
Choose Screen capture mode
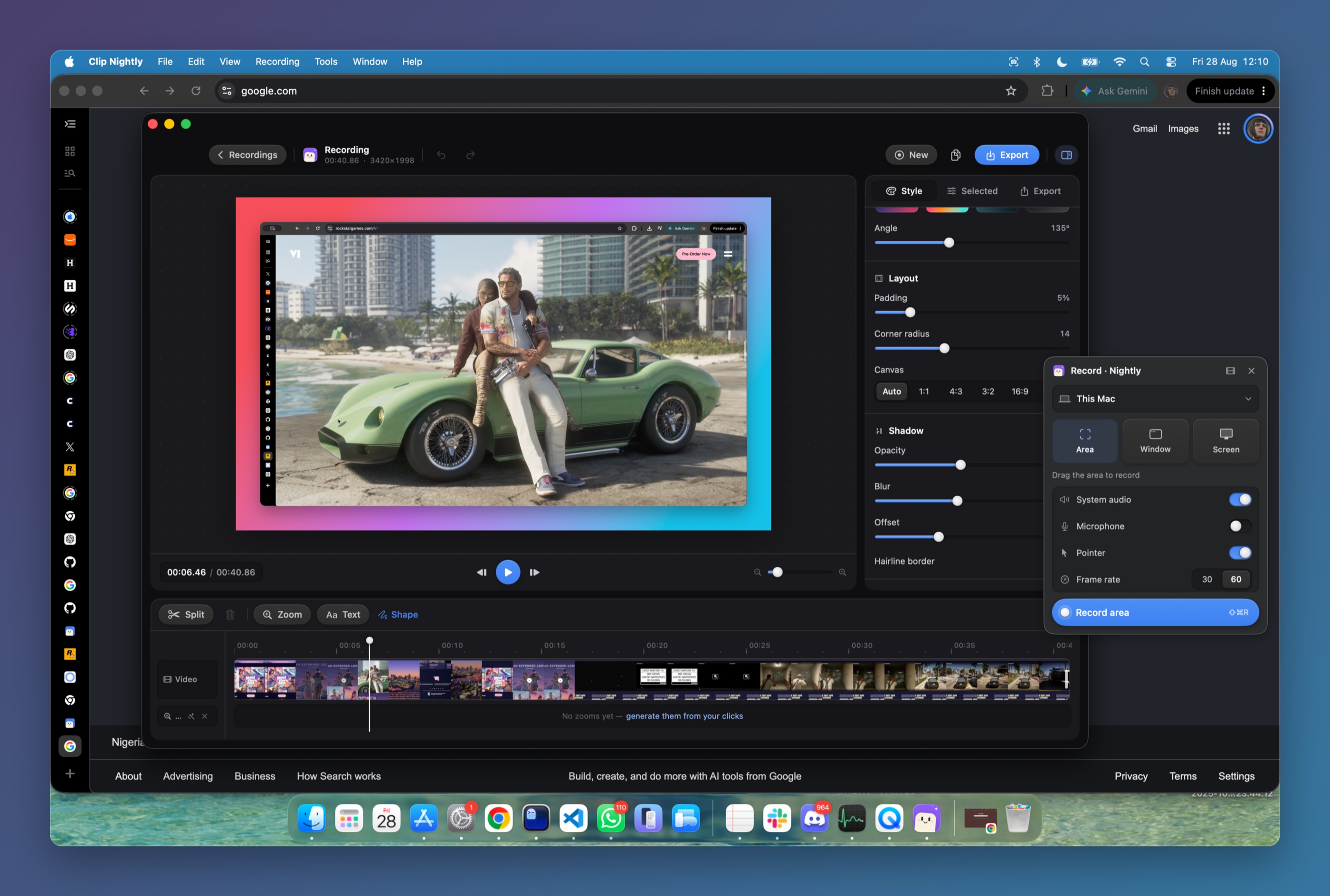click(1226, 441)
